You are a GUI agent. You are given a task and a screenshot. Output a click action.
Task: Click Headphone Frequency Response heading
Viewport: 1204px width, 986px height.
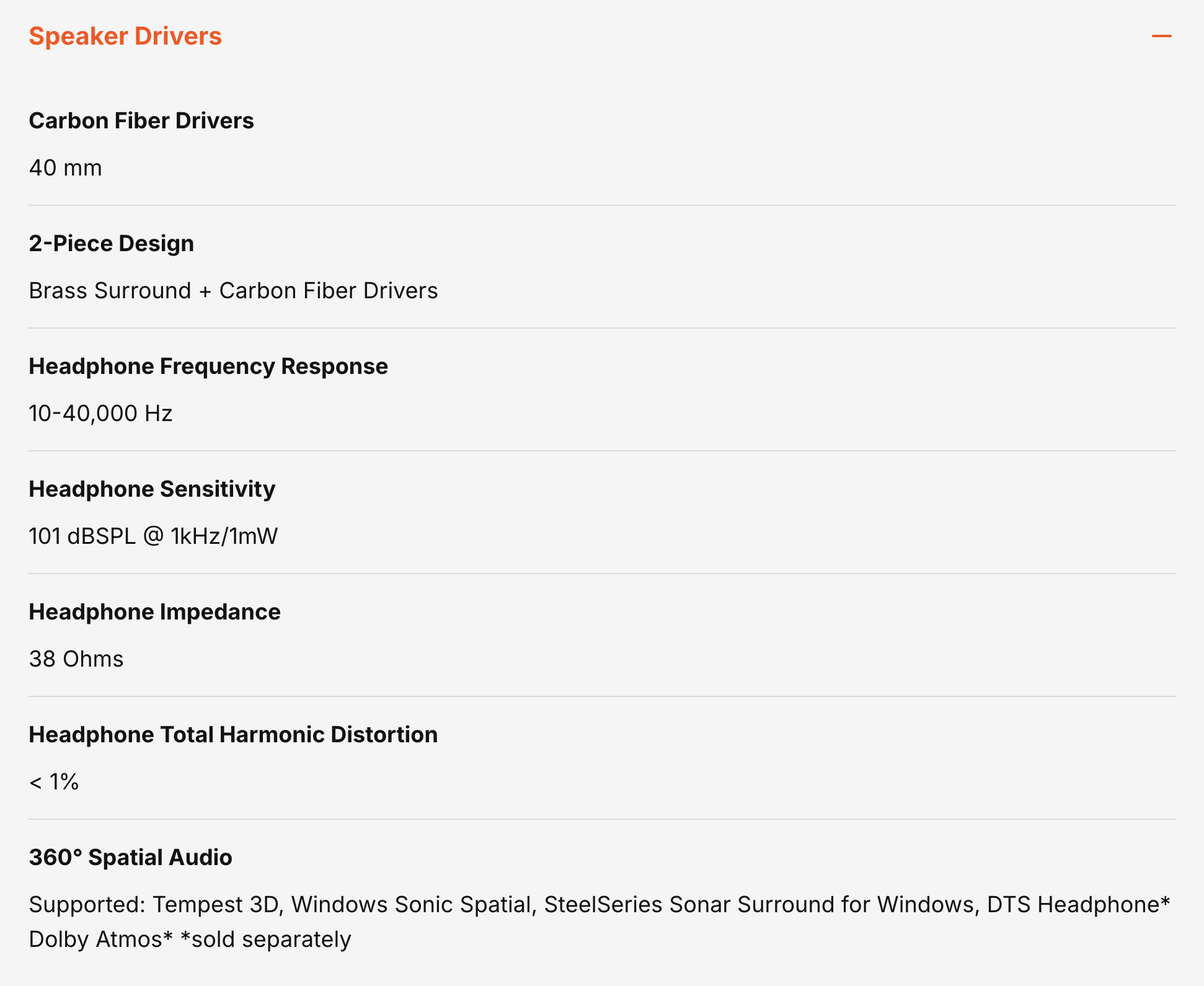[208, 366]
